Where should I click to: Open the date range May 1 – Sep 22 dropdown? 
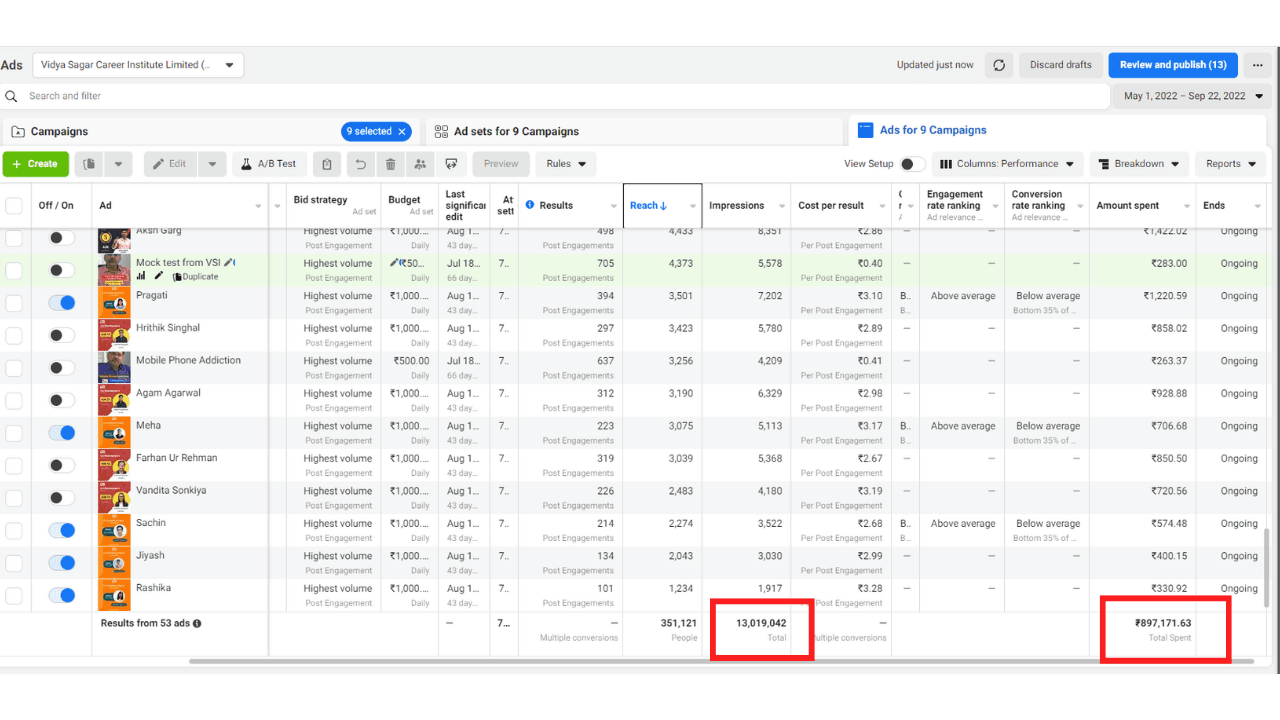[x=1195, y=96]
